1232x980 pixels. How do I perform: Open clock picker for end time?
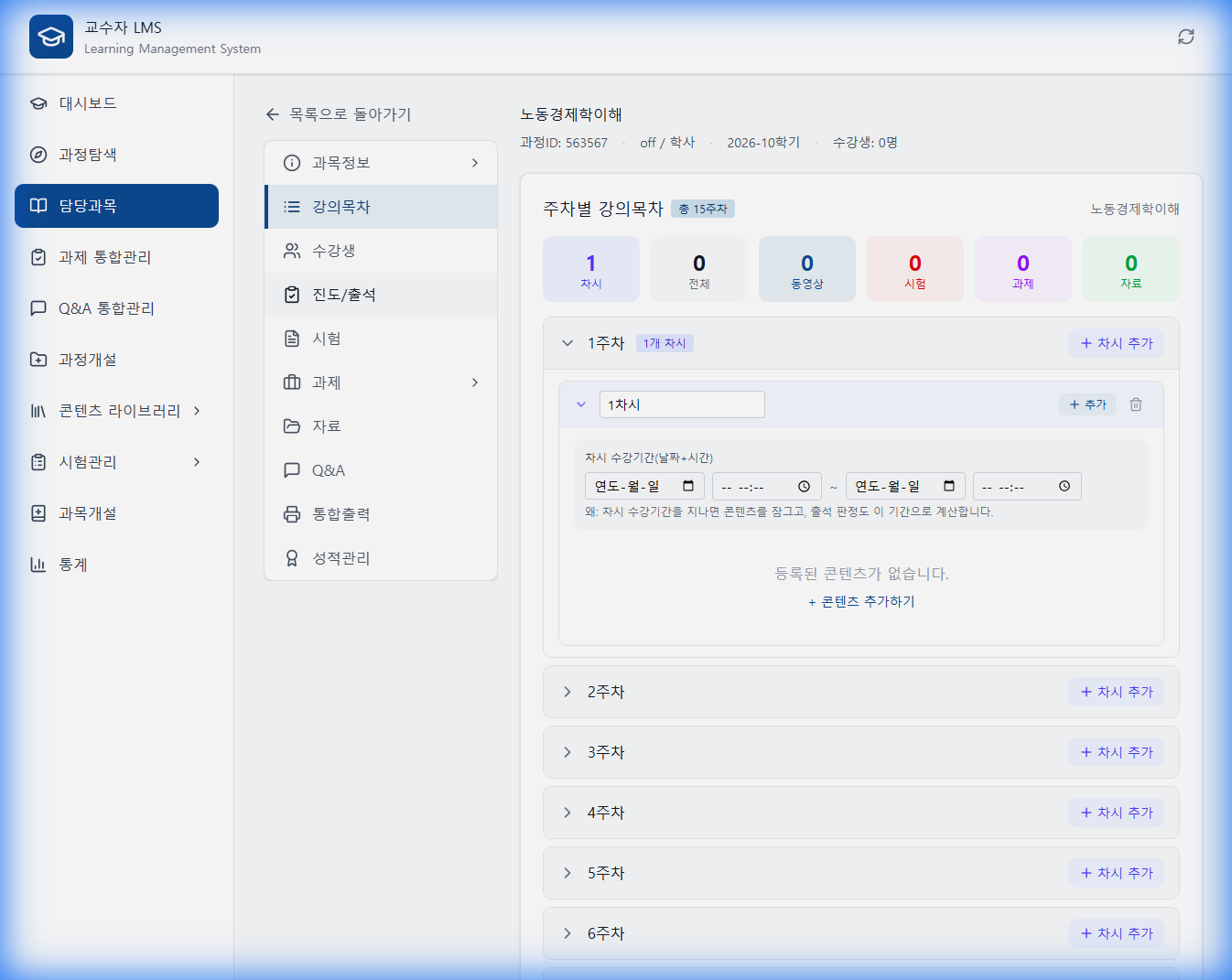point(1064,486)
